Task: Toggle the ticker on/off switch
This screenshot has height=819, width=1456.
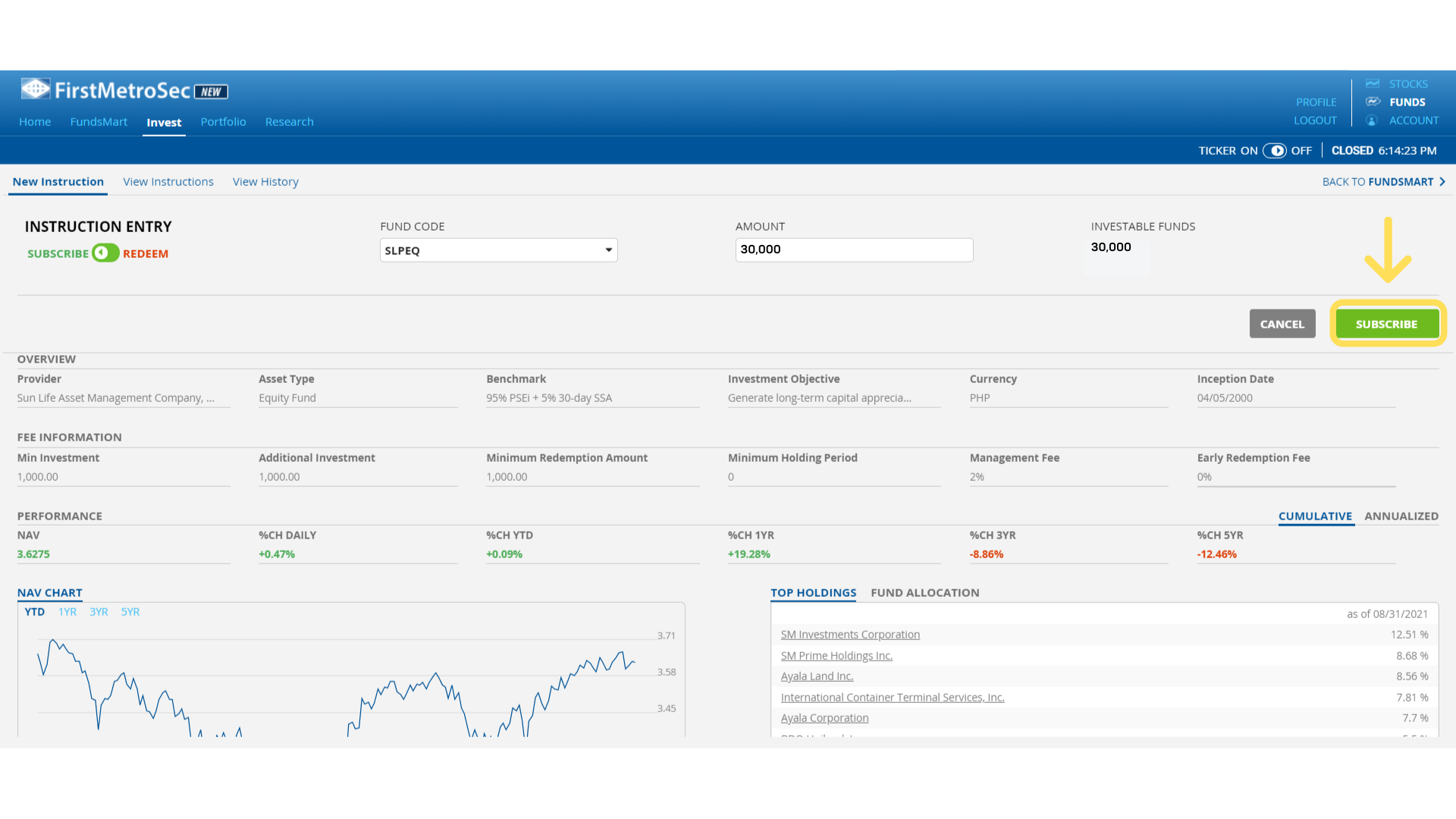Action: pyautogui.click(x=1275, y=151)
